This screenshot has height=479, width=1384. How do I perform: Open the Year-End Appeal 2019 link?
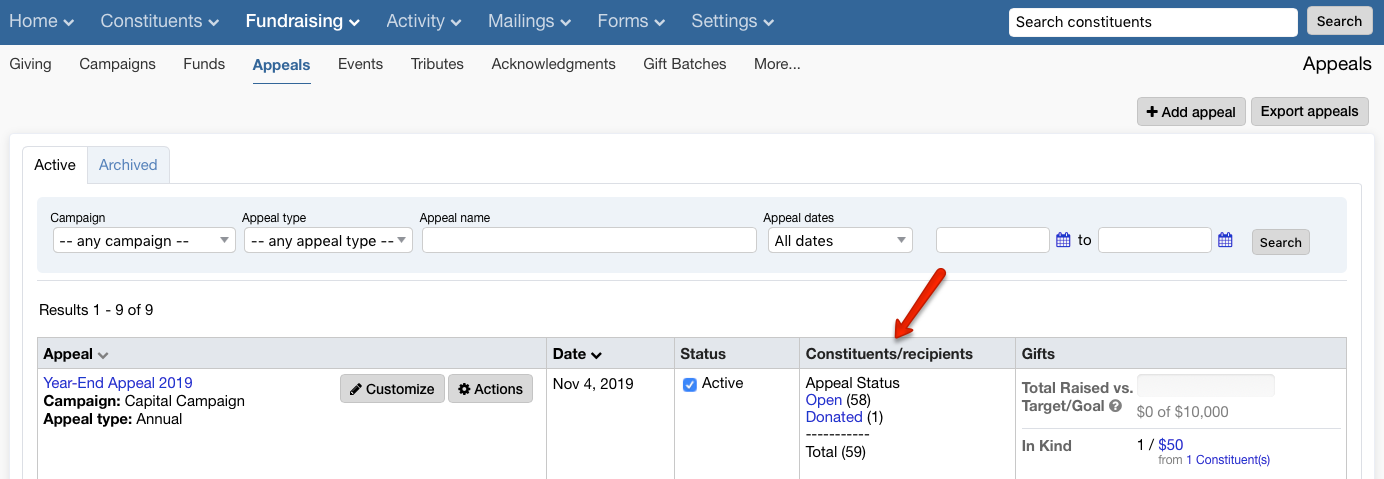(118, 383)
